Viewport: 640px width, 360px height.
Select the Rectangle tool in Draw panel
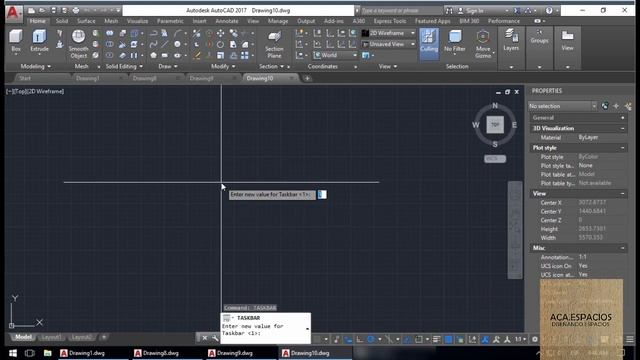tap(164, 55)
